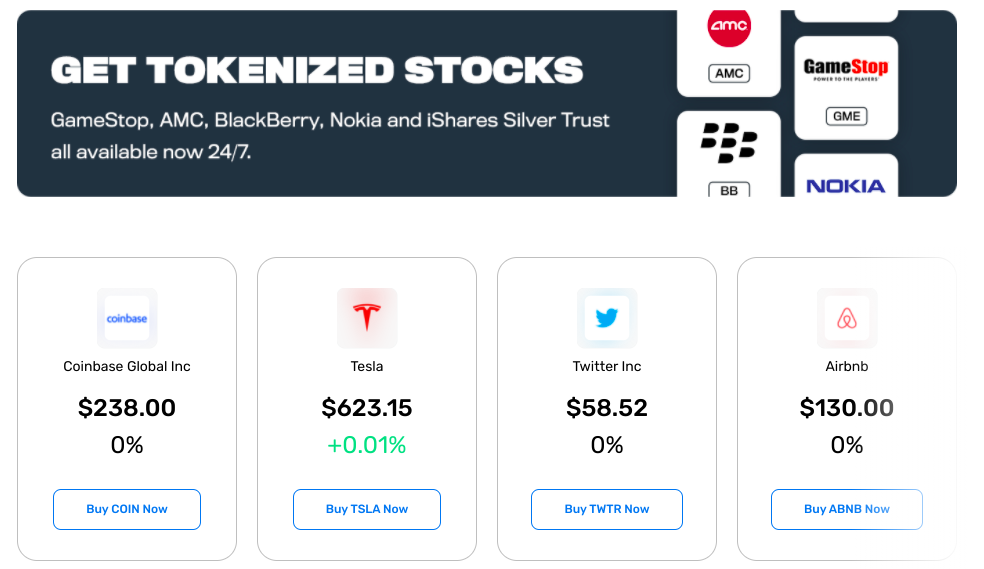984x569 pixels.
Task: Click the BlackBerry logo in banner
Action: point(729,142)
